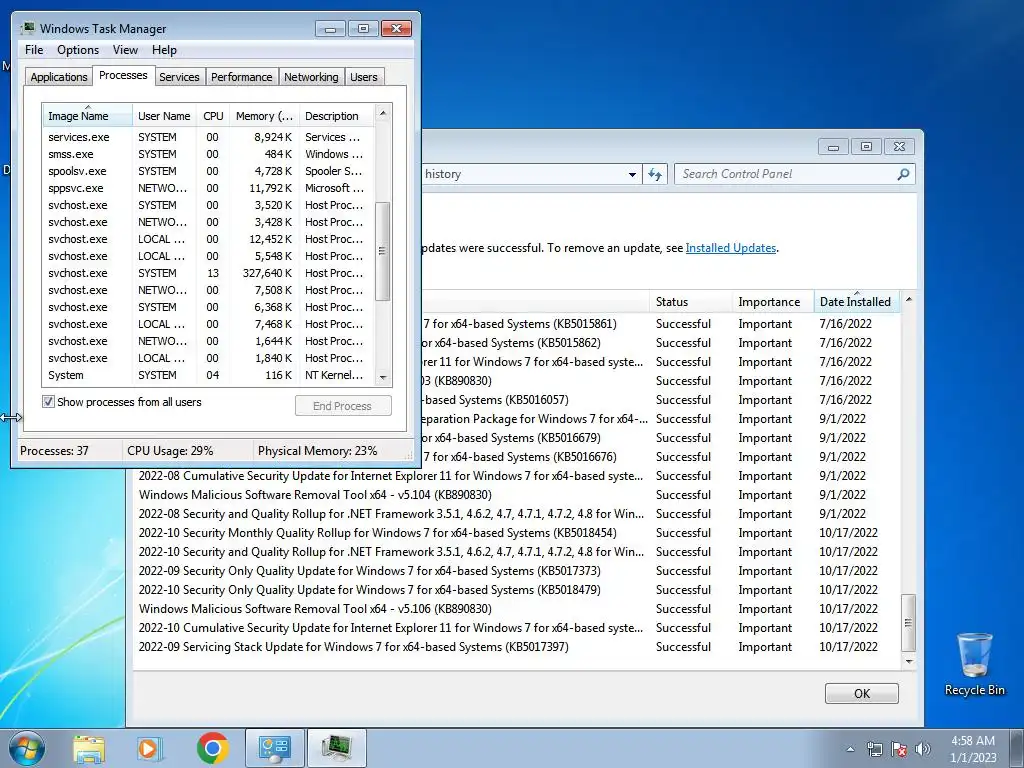Screen dimensions: 1024x768
Task: Launch Windows Media Player from the taskbar
Action: tap(150, 748)
